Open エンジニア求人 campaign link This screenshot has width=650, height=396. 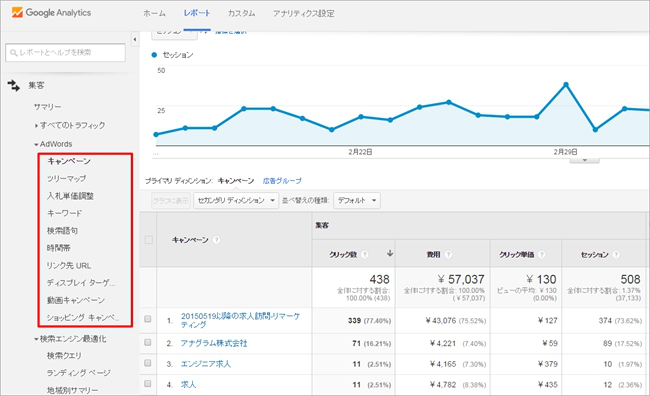[x=206, y=364]
